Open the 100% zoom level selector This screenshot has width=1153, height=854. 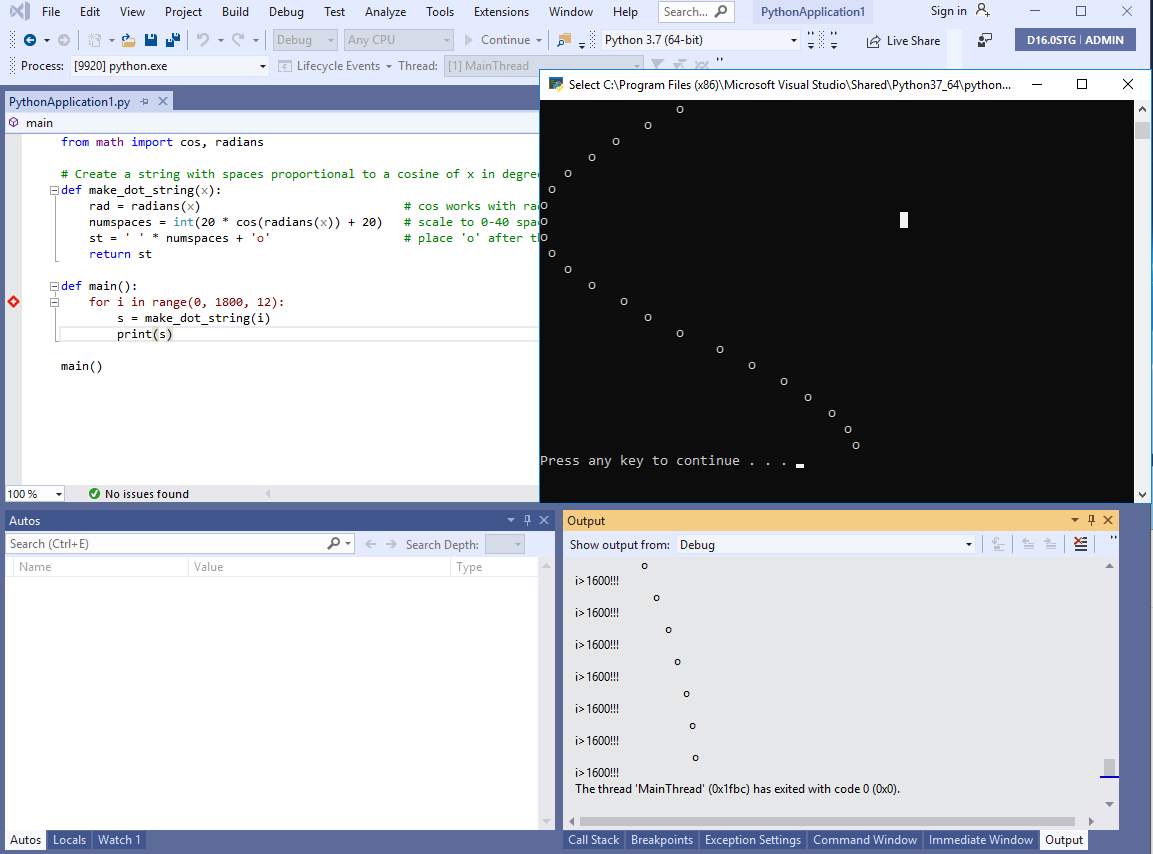(34, 493)
